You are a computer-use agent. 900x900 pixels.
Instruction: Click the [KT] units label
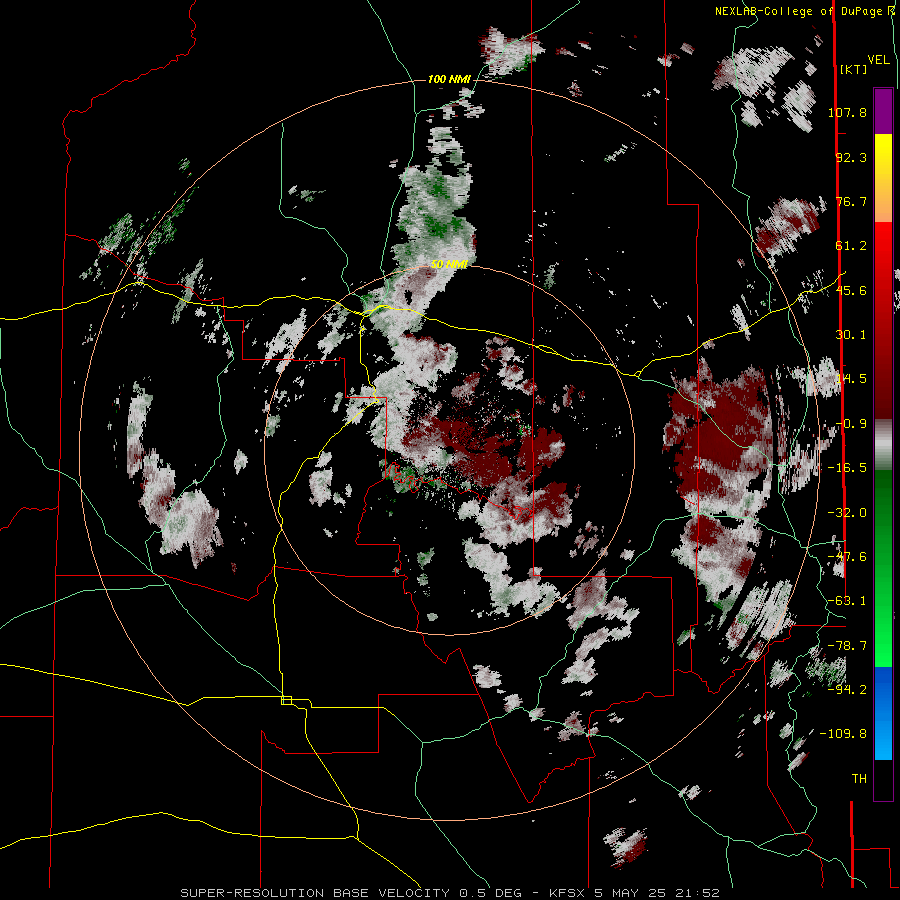pyautogui.click(x=853, y=69)
